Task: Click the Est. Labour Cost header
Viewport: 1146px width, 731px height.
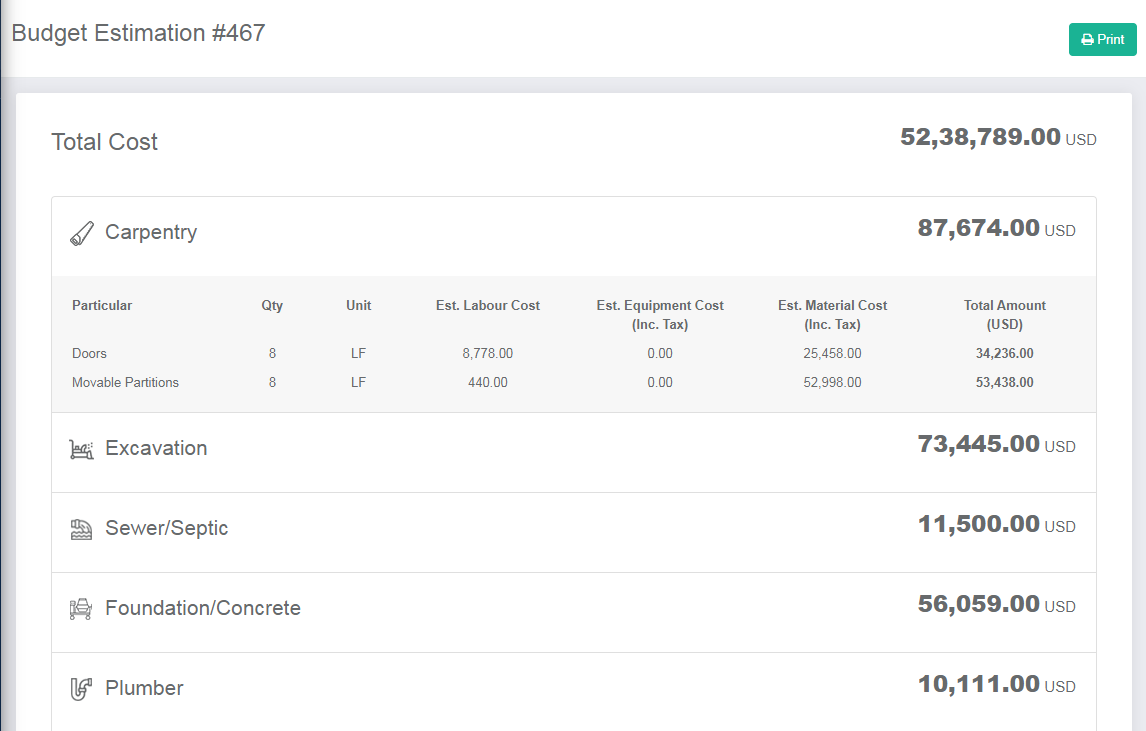Action: tap(487, 306)
